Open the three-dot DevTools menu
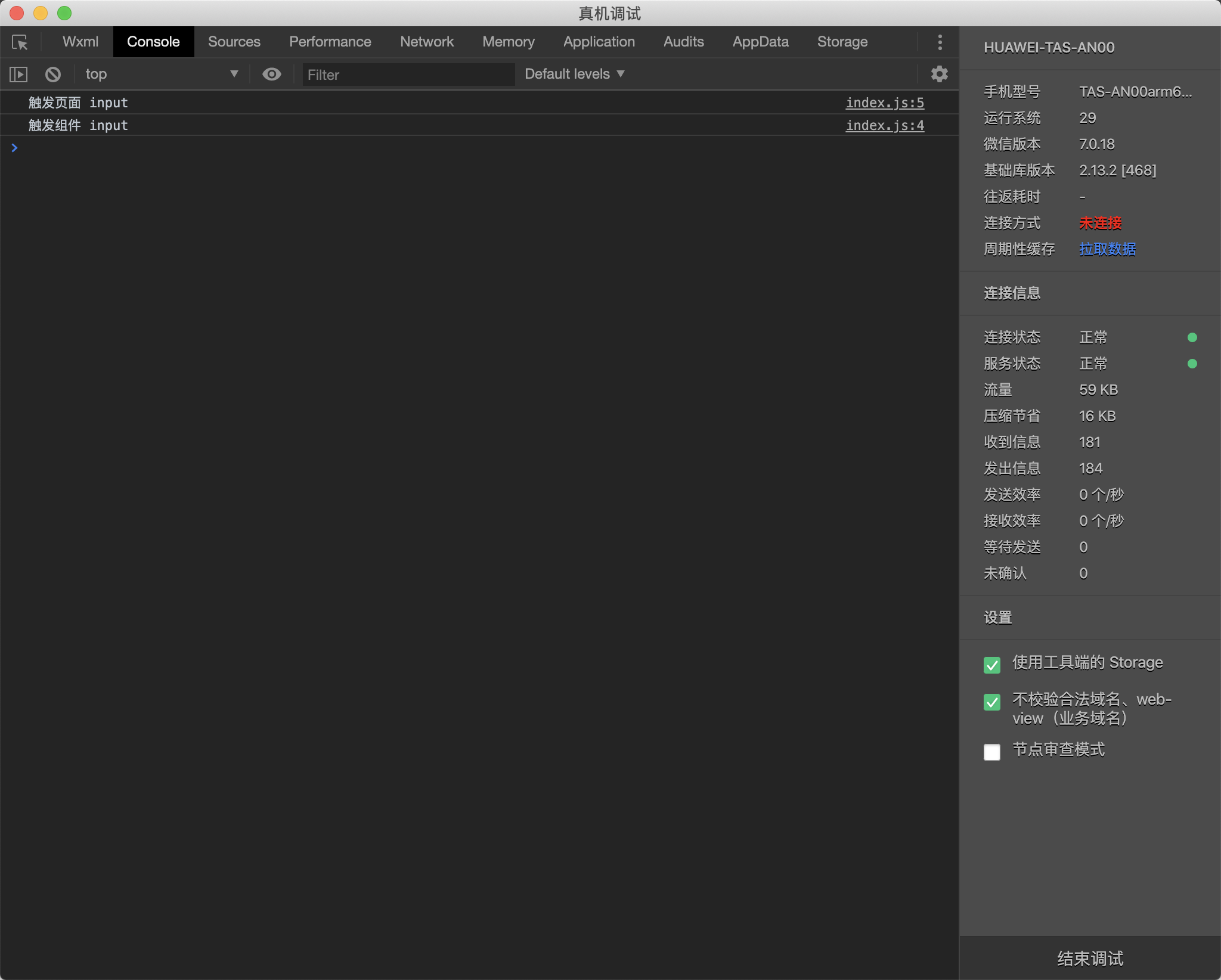 pos(940,42)
